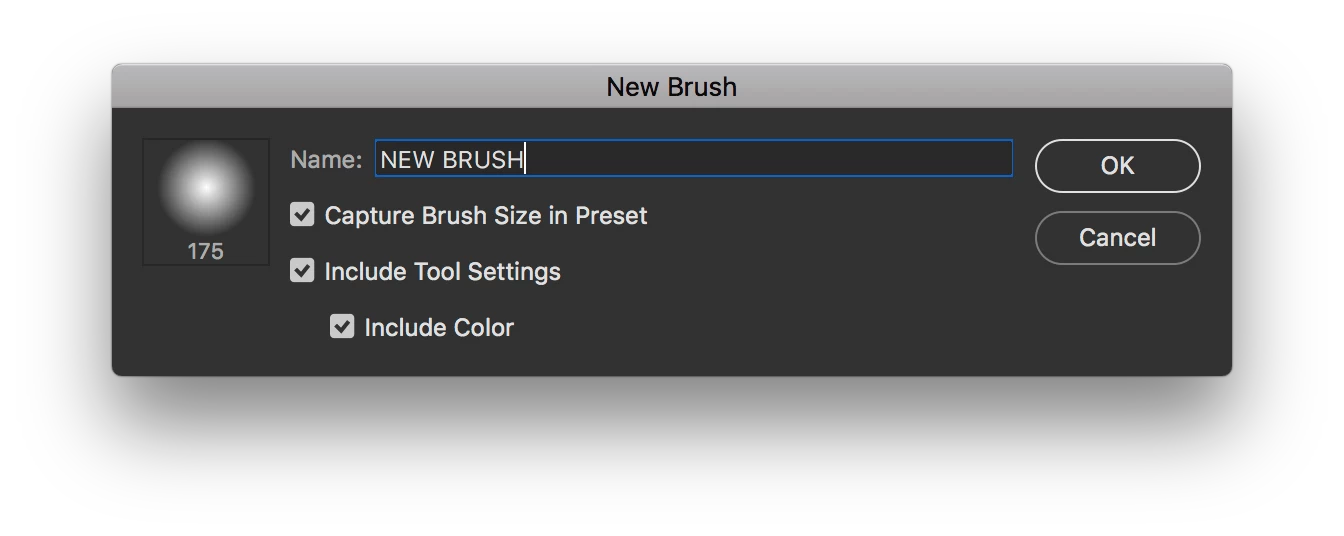Click the "Capture Brush Size in Preset" label text
Image resolution: width=1344 pixels, height=536 pixels.
pos(486,216)
